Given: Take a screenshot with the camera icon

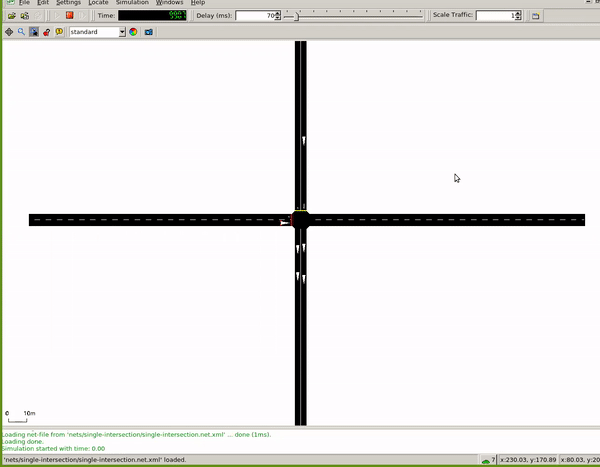Looking at the screenshot, I should (x=149, y=32).
